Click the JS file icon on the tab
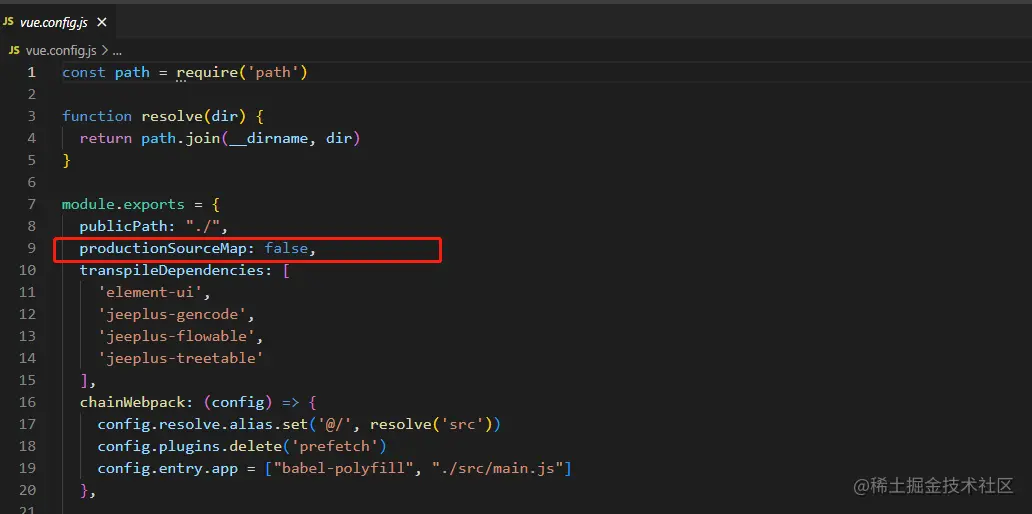 7,22
